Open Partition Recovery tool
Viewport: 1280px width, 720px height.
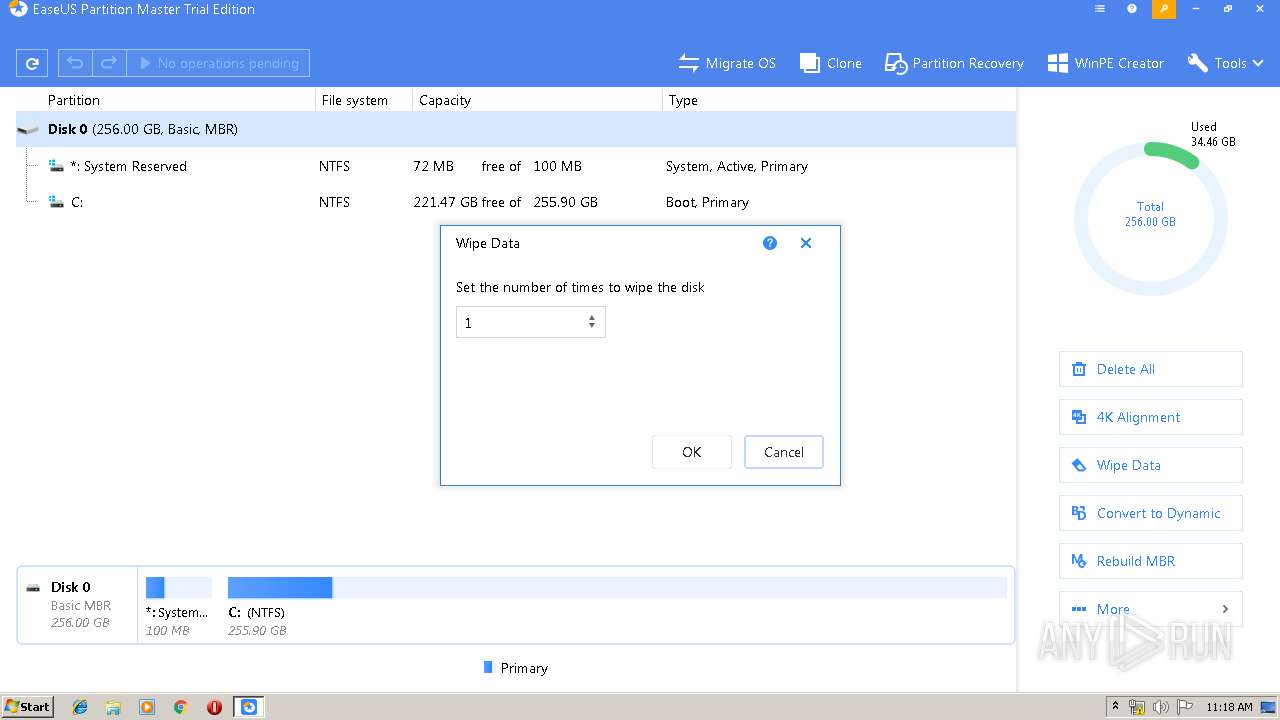pos(955,63)
